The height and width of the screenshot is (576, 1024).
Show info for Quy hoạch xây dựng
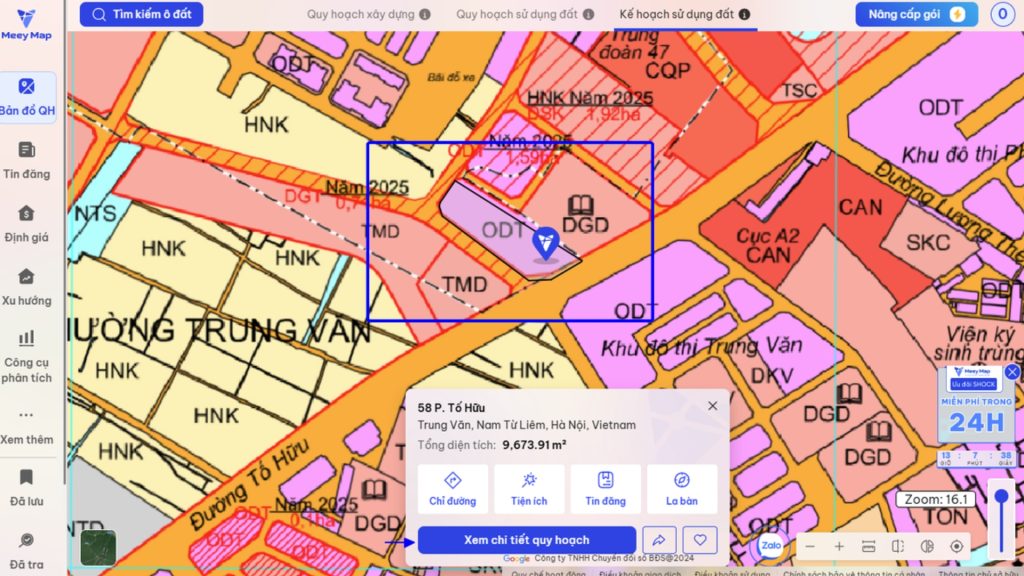[425, 15]
